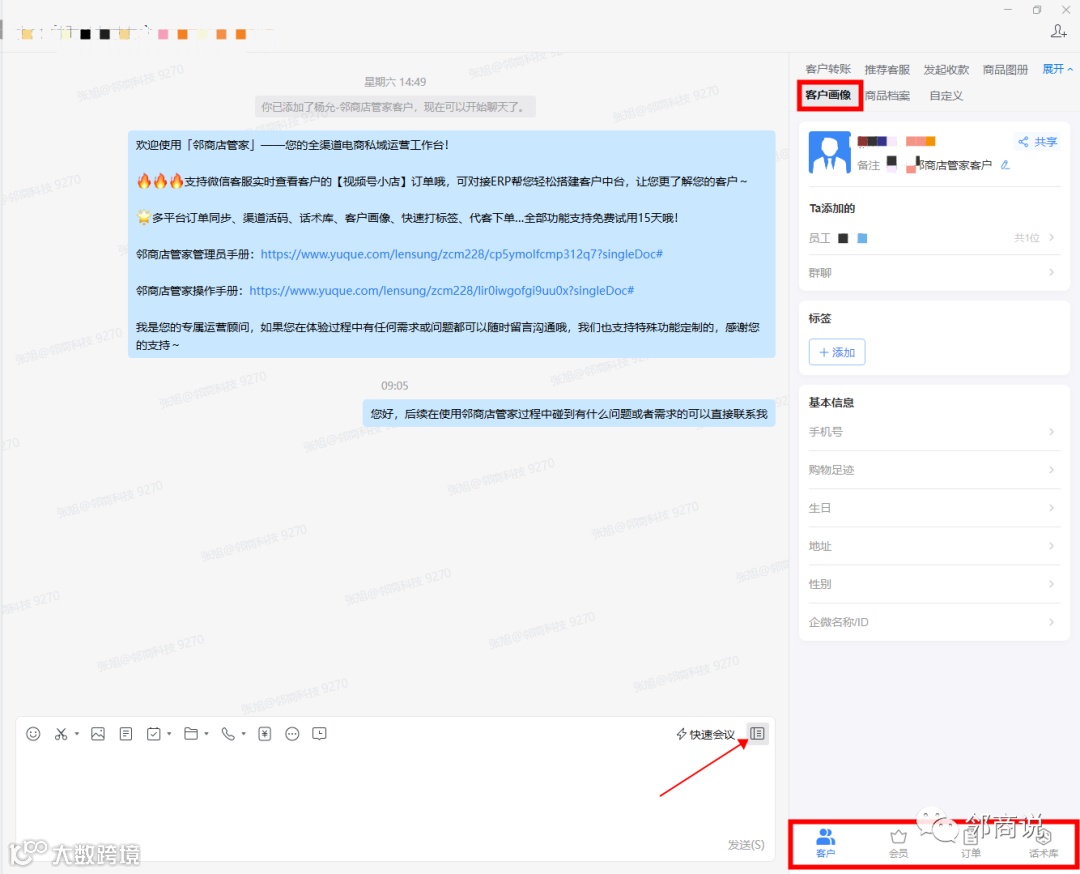
Task: Open the 管理员手册 yuque link
Action: coord(461,254)
